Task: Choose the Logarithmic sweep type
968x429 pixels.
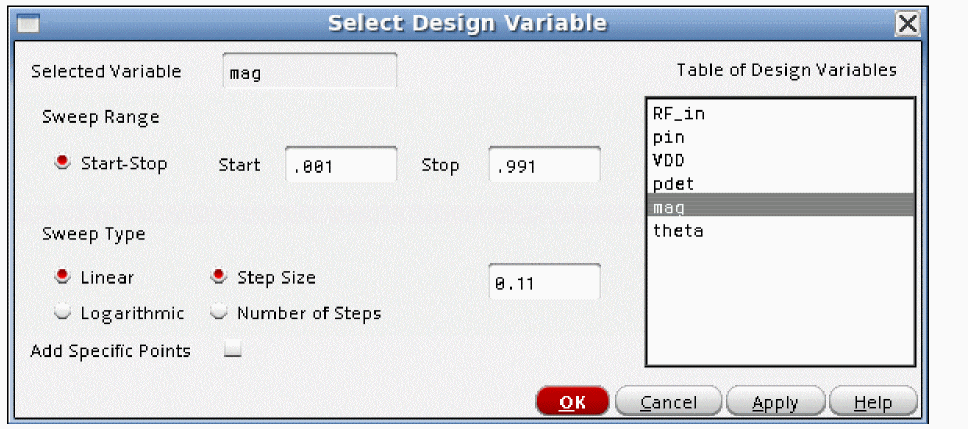Action: click(63, 312)
